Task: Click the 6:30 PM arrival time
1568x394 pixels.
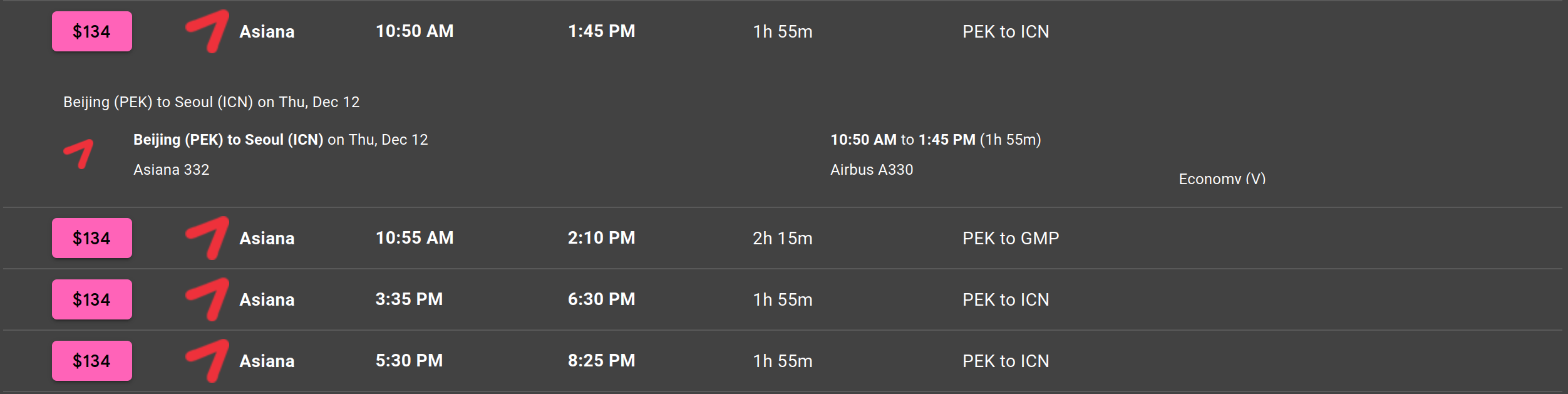Action: tap(601, 299)
